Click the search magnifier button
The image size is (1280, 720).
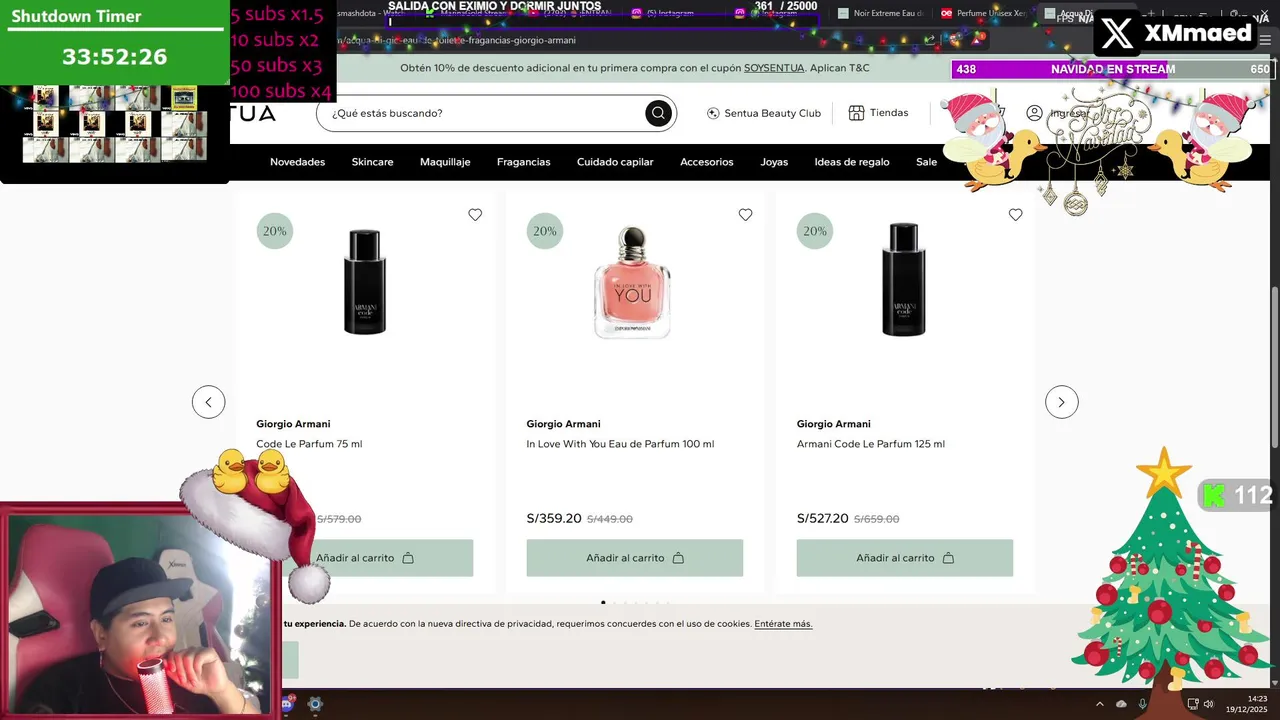point(658,113)
